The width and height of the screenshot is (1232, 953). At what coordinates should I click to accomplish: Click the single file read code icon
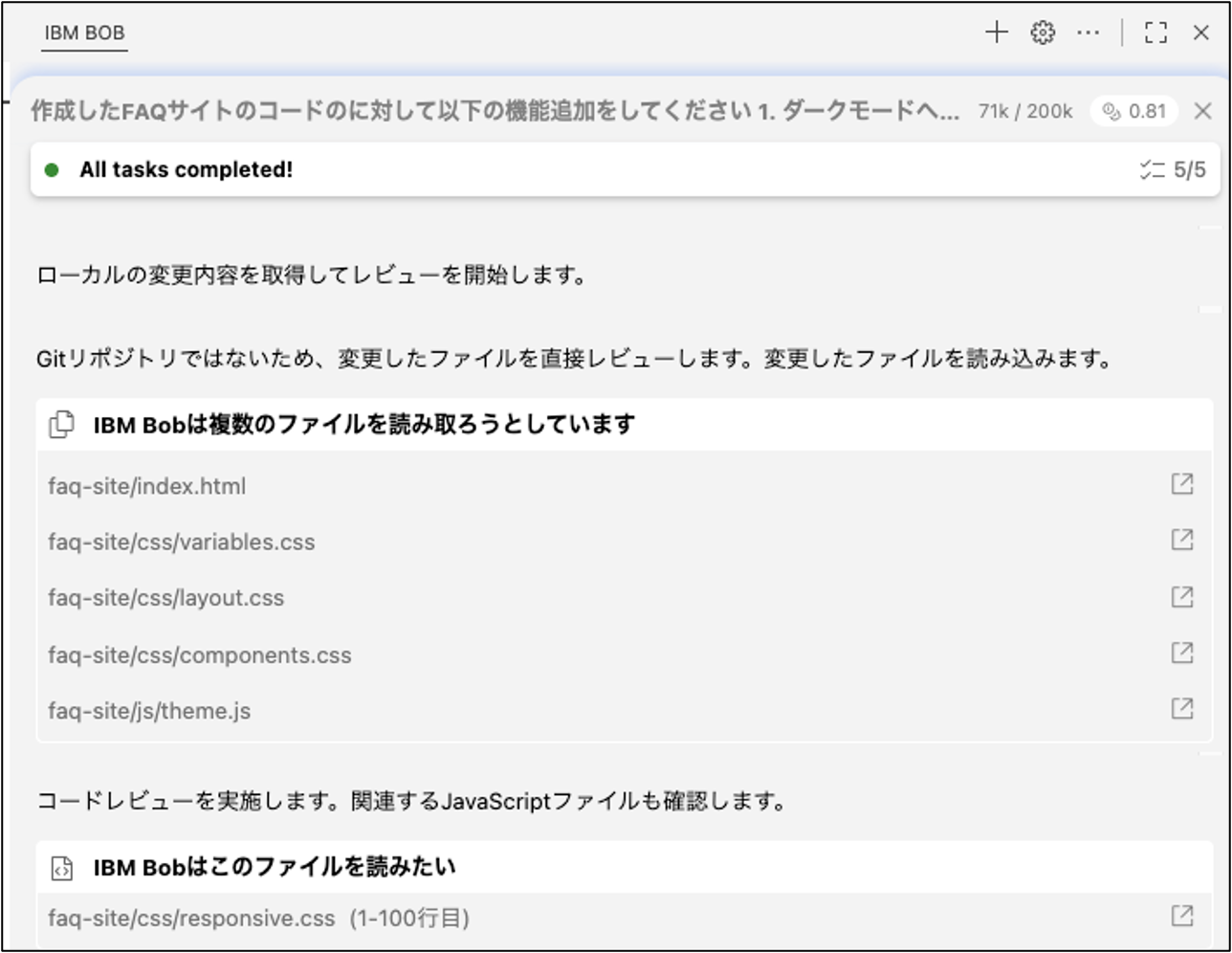pos(61,868)
